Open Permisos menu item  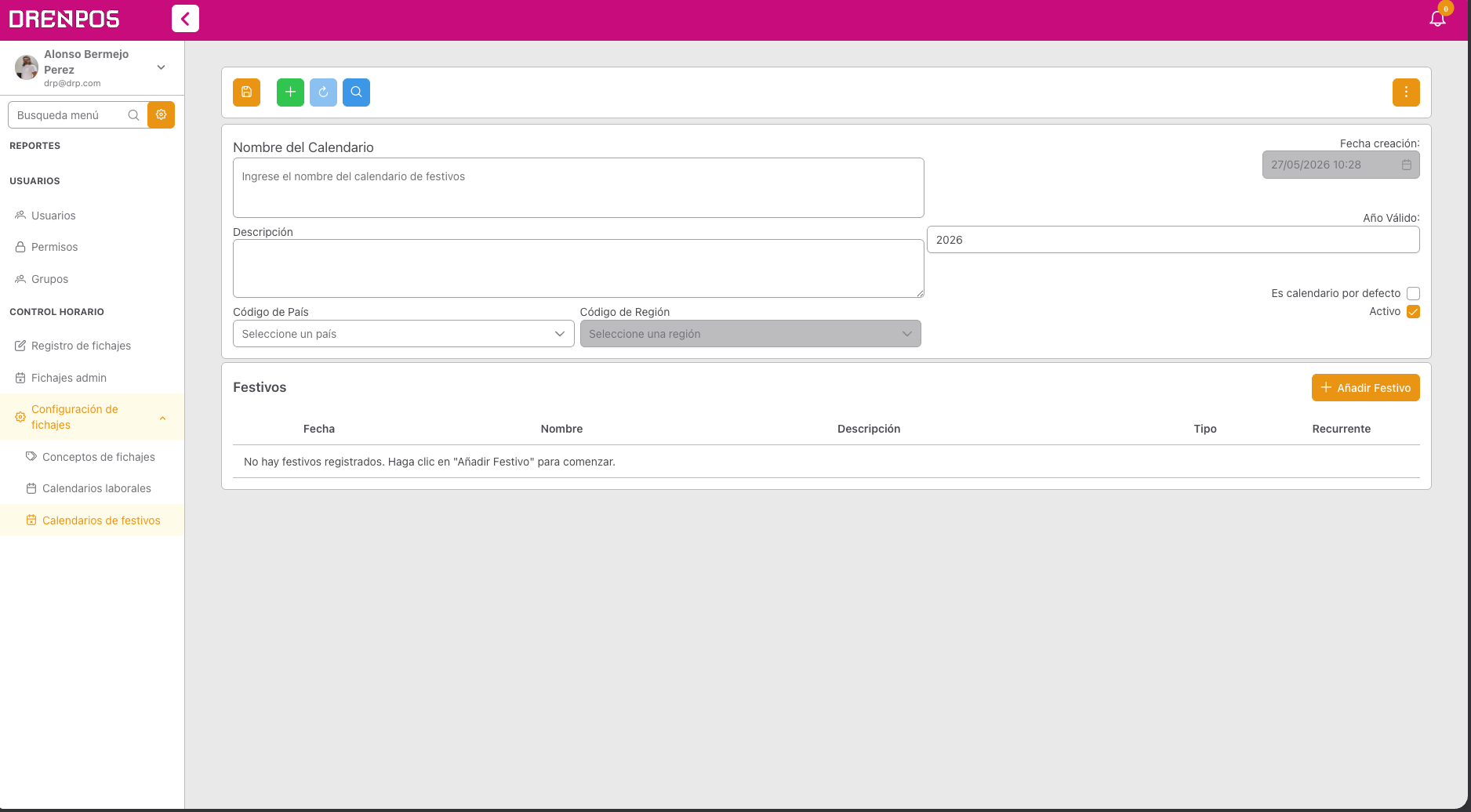[92, 247]
